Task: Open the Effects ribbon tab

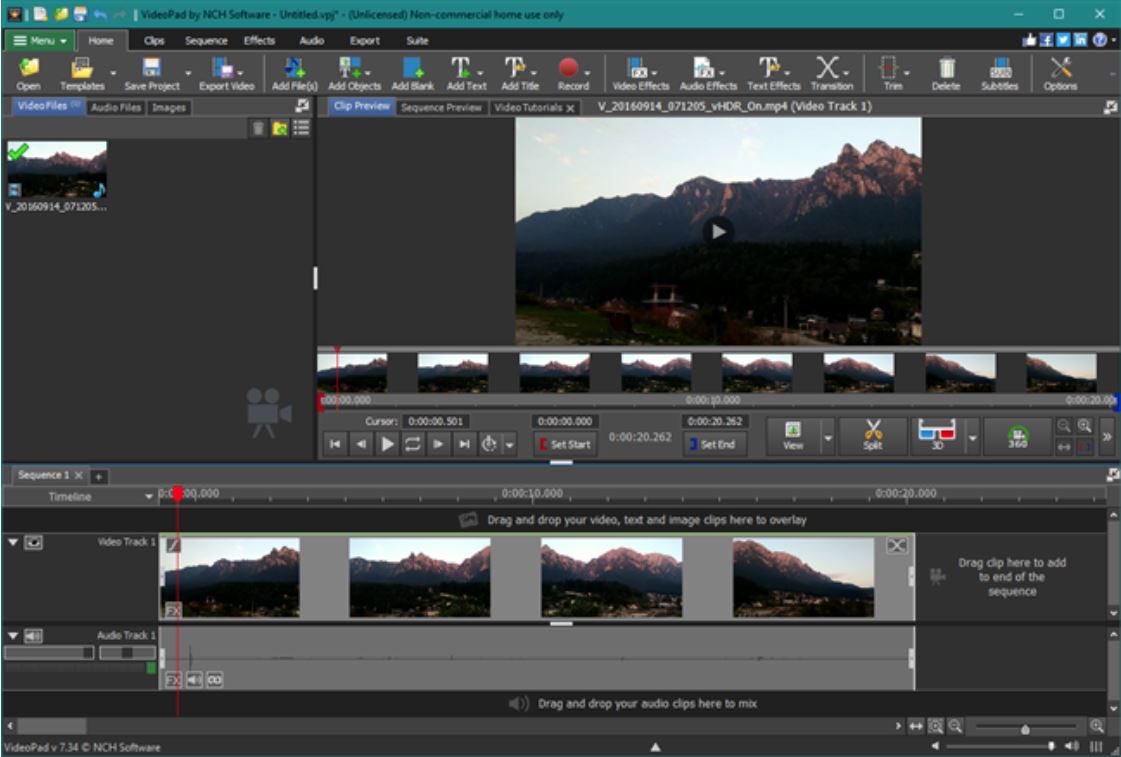Action: (259, 41)
